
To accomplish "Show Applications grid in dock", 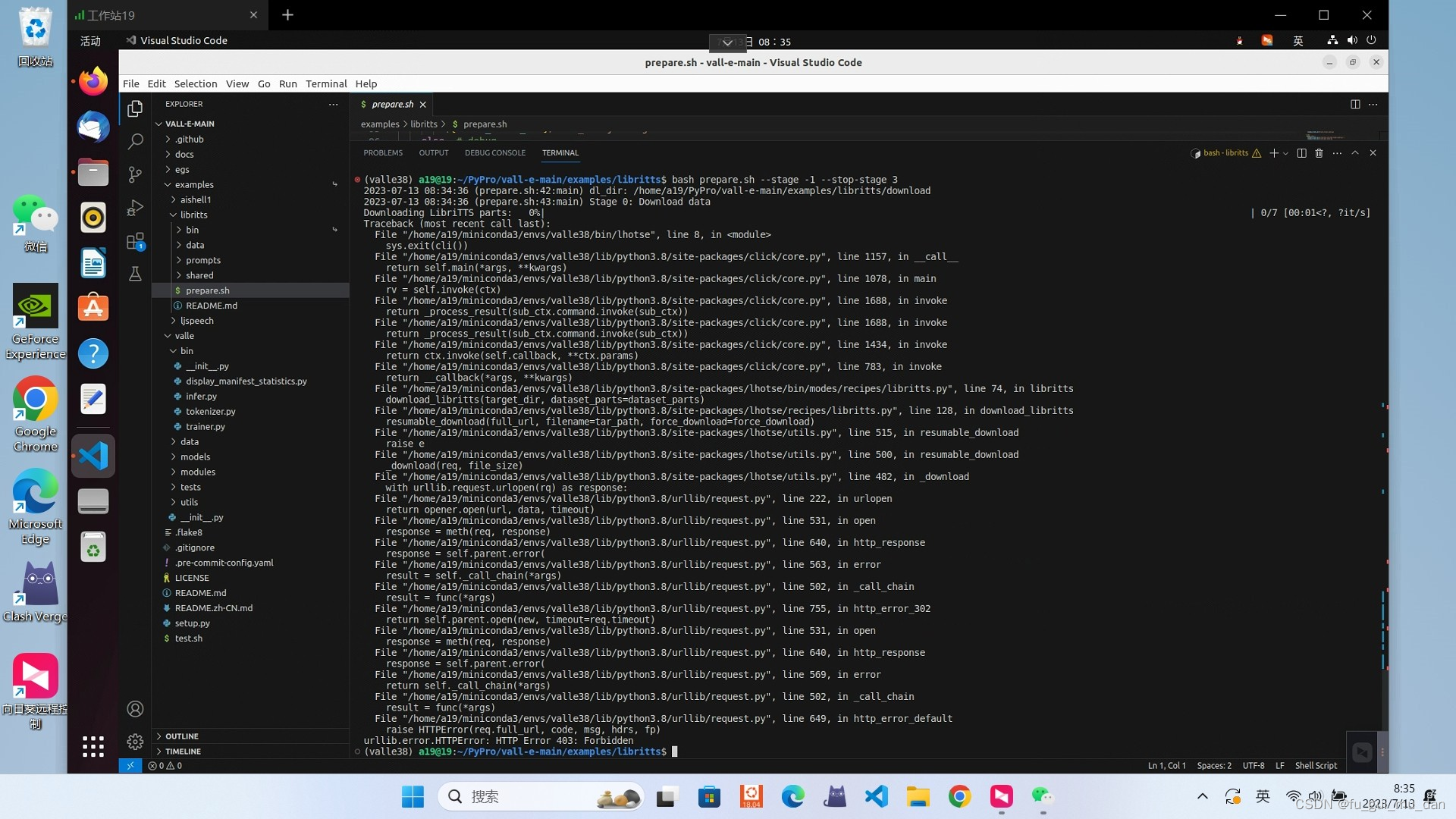I will coord(93,747).
